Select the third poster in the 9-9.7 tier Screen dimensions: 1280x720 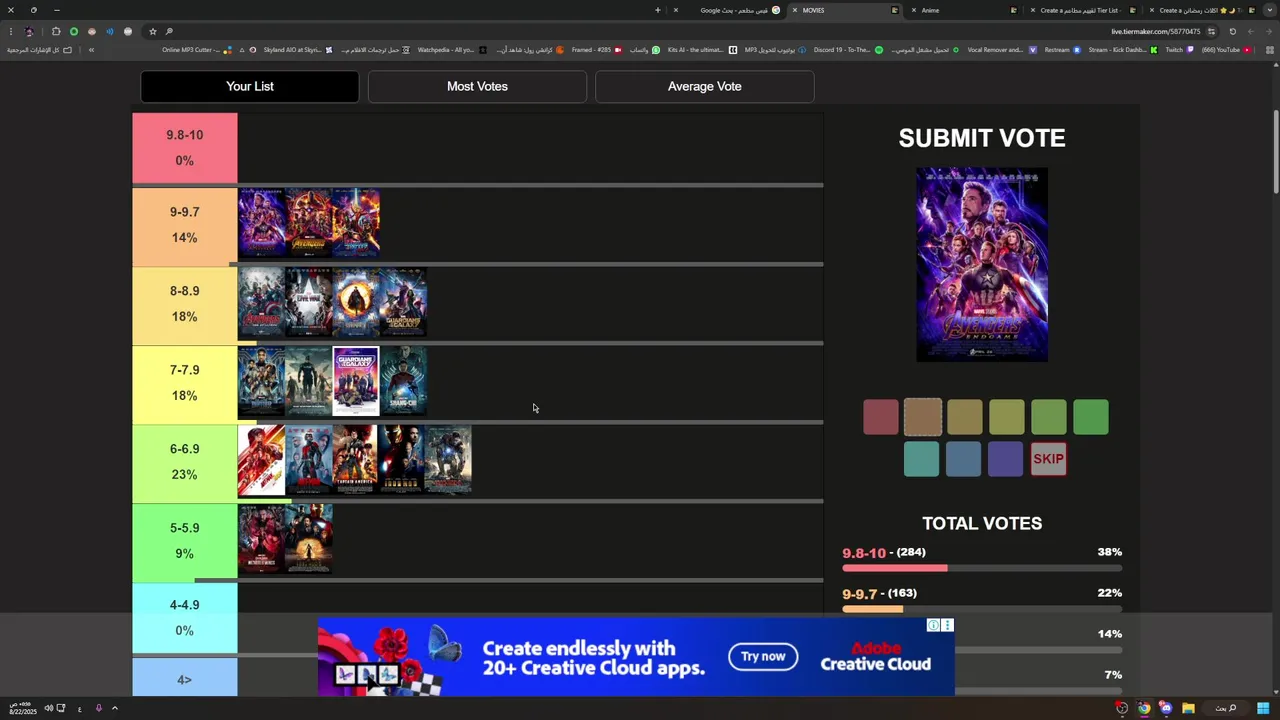[356, 223]
